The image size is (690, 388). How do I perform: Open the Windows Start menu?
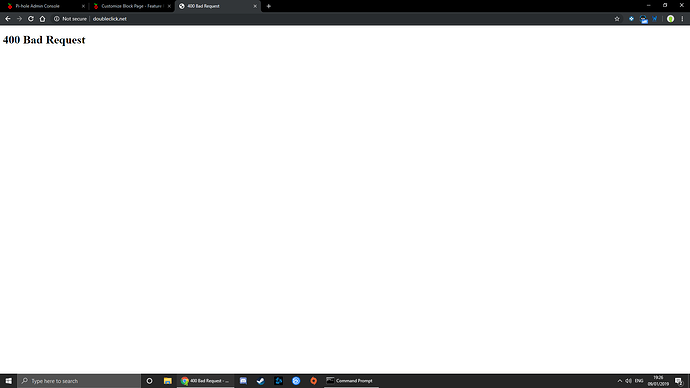[x=8, y=381]
